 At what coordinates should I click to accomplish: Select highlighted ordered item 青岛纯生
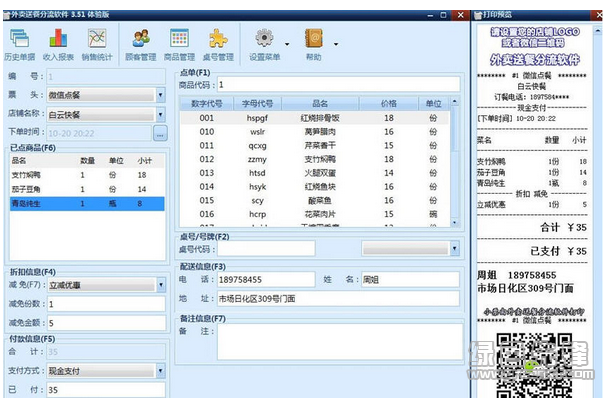(87, 203)
